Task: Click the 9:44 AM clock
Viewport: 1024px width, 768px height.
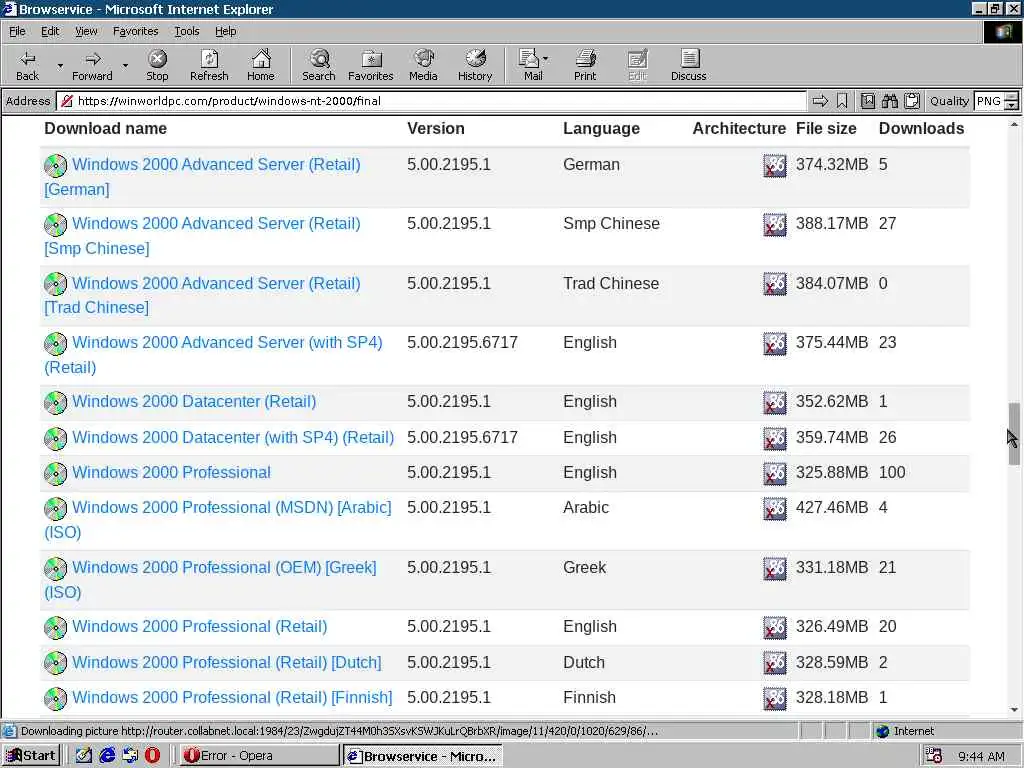Action: (x=981, y=756)
